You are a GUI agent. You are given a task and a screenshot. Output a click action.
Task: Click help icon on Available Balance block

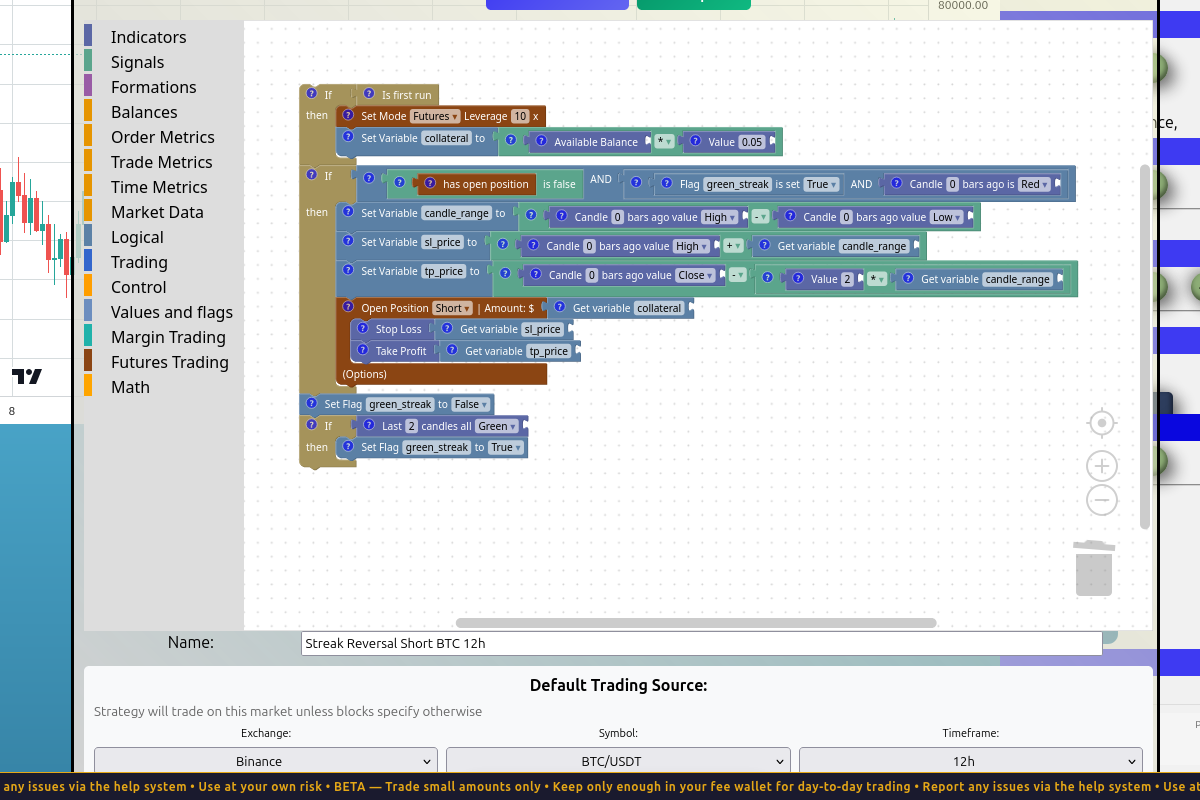[x=541, y=141]
